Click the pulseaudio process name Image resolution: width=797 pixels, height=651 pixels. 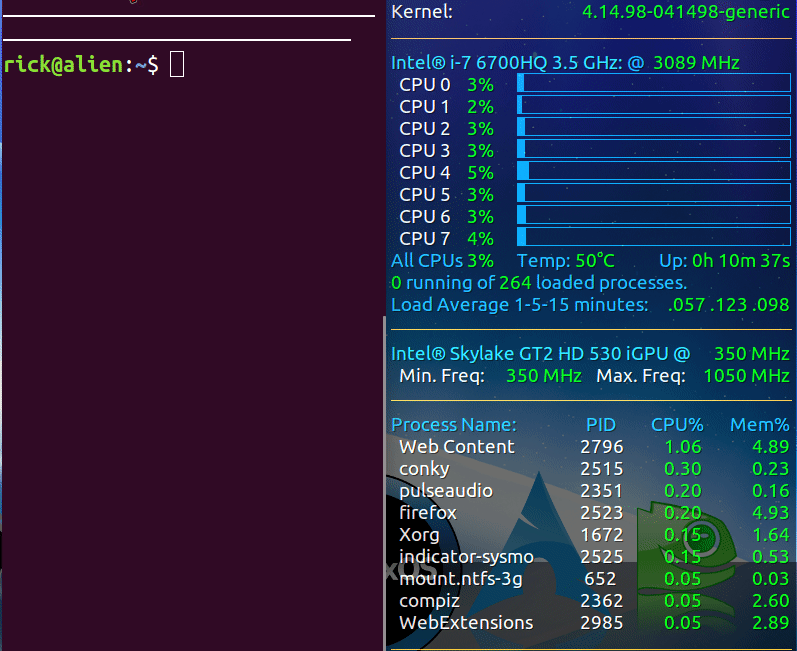click(446, 491)
